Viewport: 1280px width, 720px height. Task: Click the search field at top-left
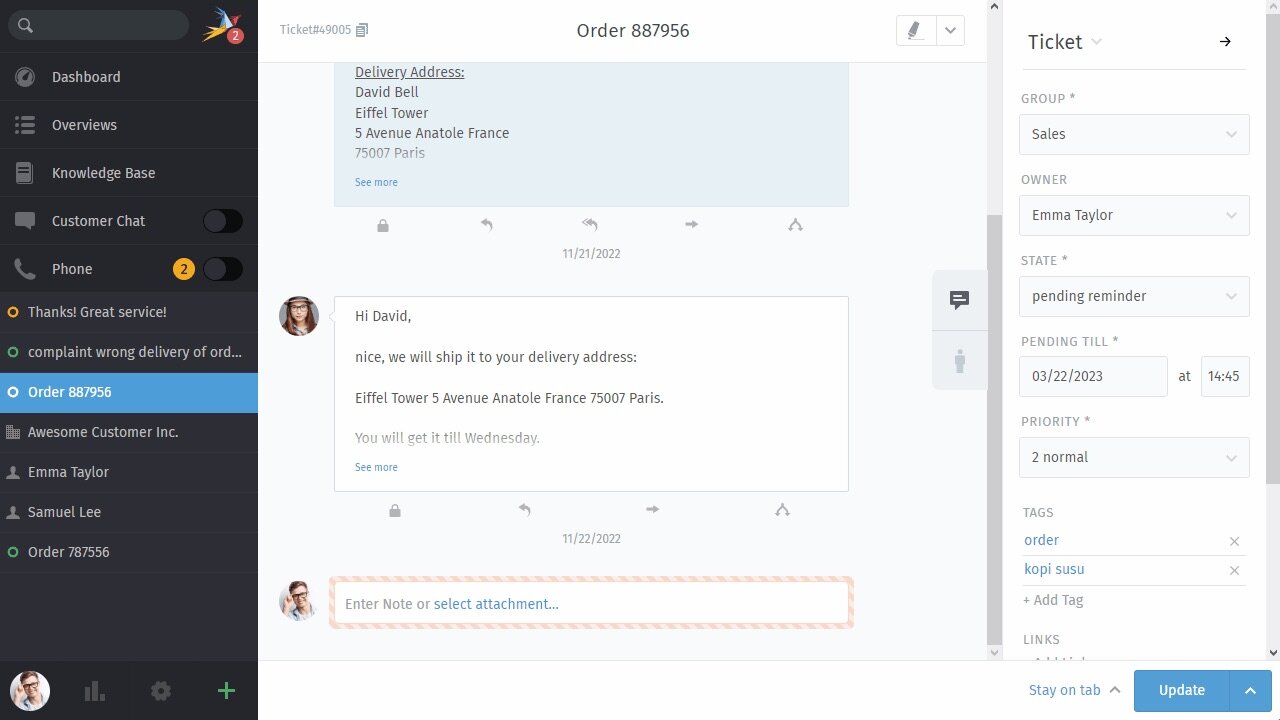(x=98, y=25)
